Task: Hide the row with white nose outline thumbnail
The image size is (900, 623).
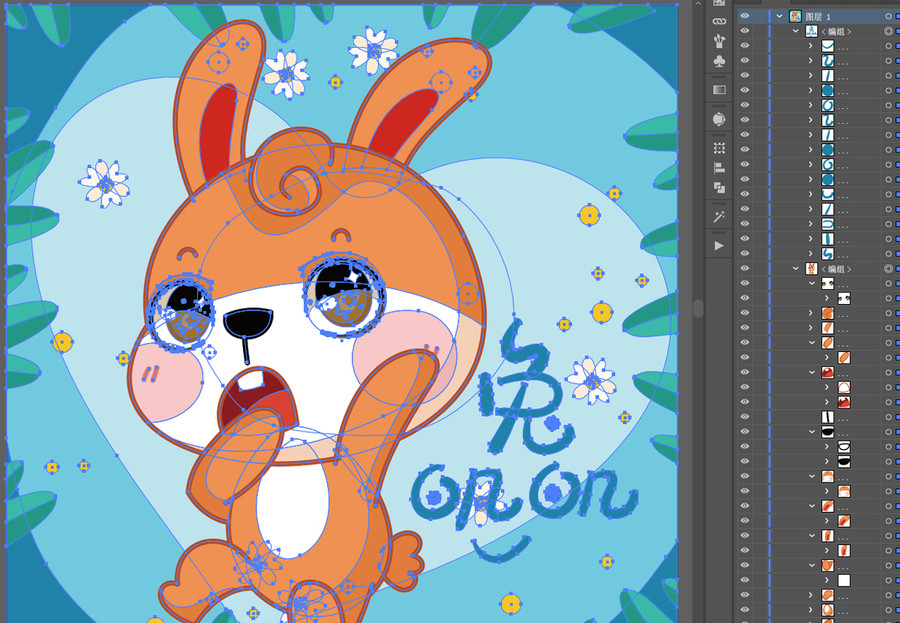Action: 744,446
